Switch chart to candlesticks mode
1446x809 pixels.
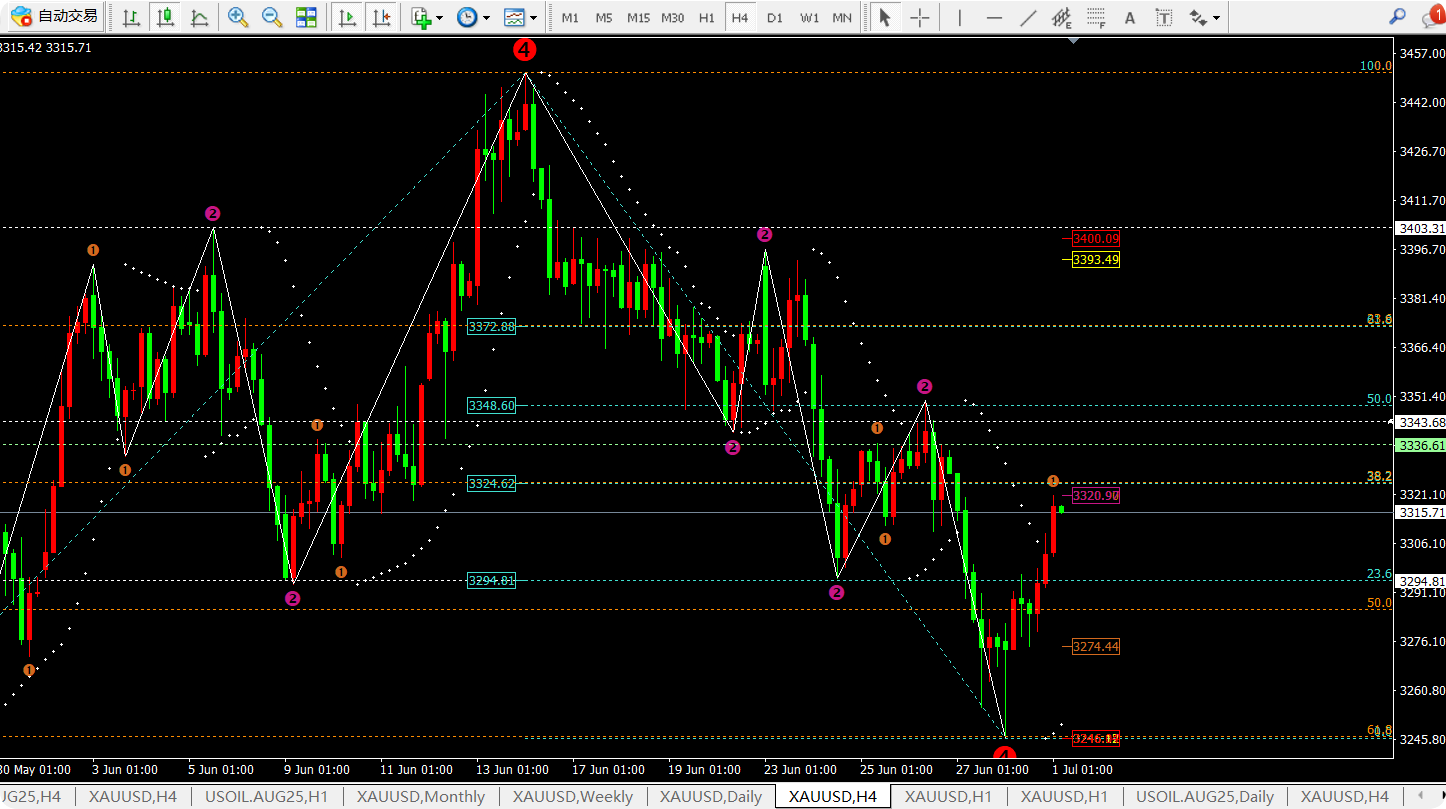[x=165, y=17]
